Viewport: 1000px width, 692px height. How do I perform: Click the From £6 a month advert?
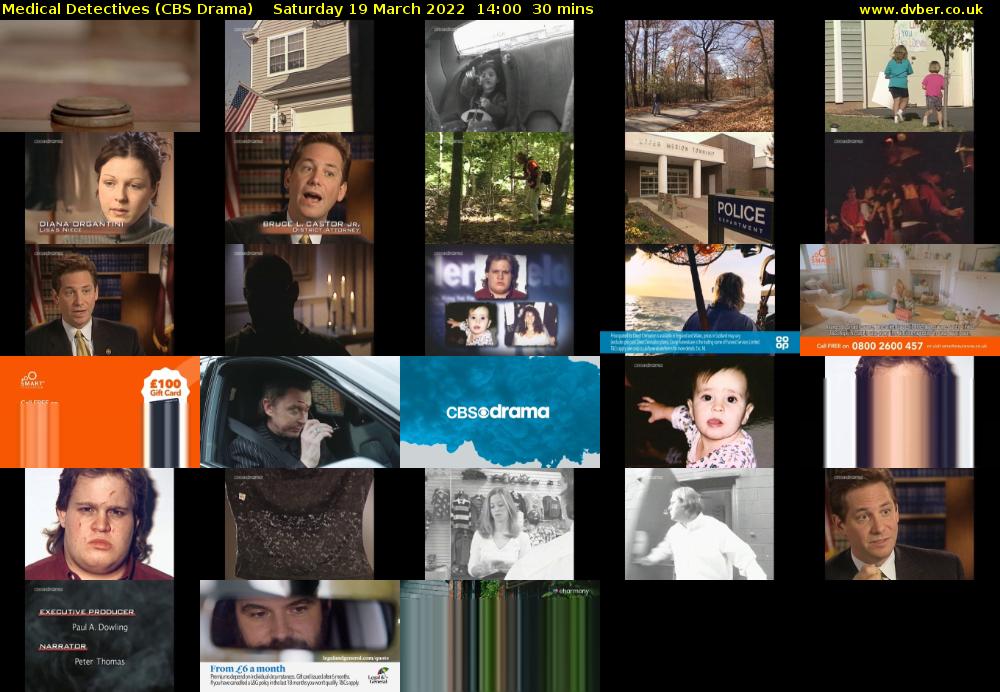299,636
